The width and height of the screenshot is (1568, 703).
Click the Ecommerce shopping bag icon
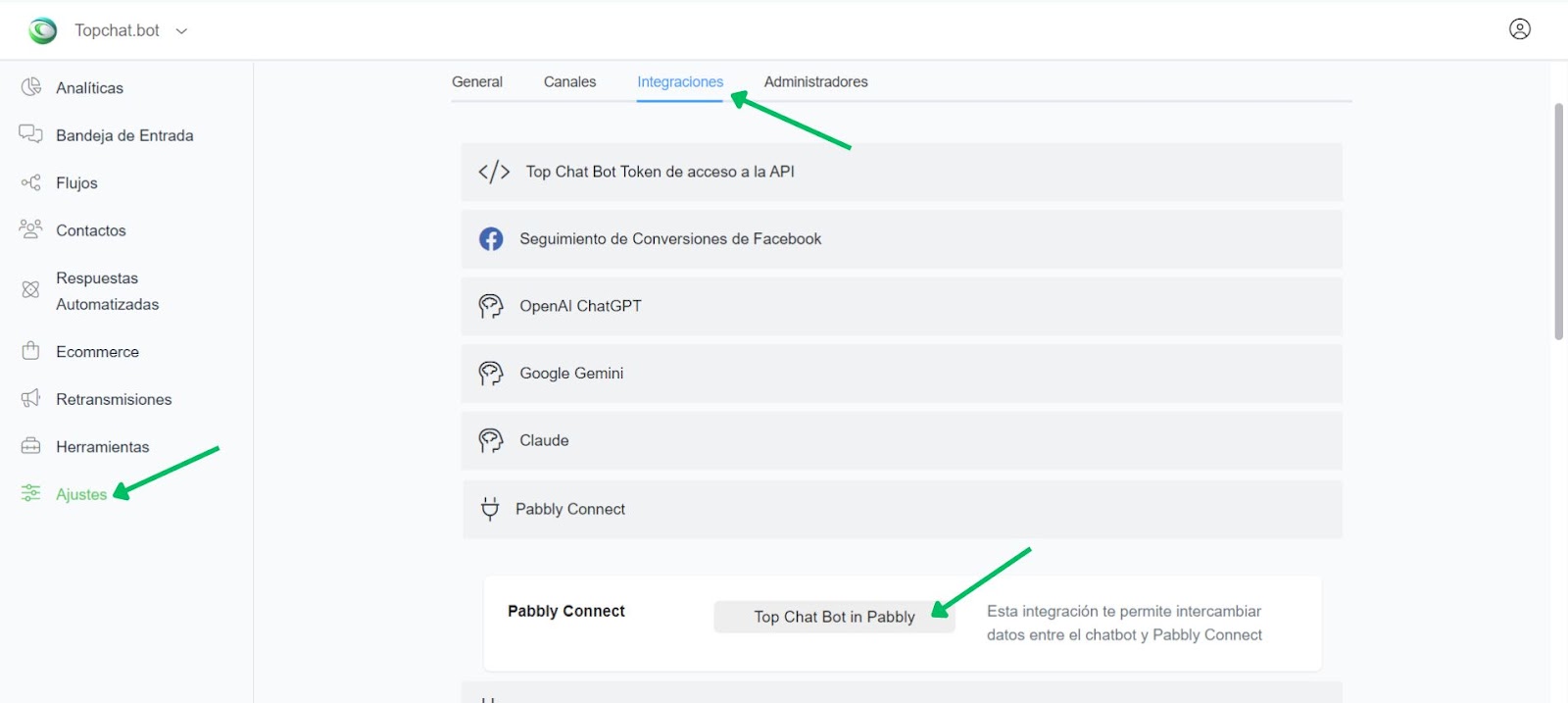(x=31, y=350)
